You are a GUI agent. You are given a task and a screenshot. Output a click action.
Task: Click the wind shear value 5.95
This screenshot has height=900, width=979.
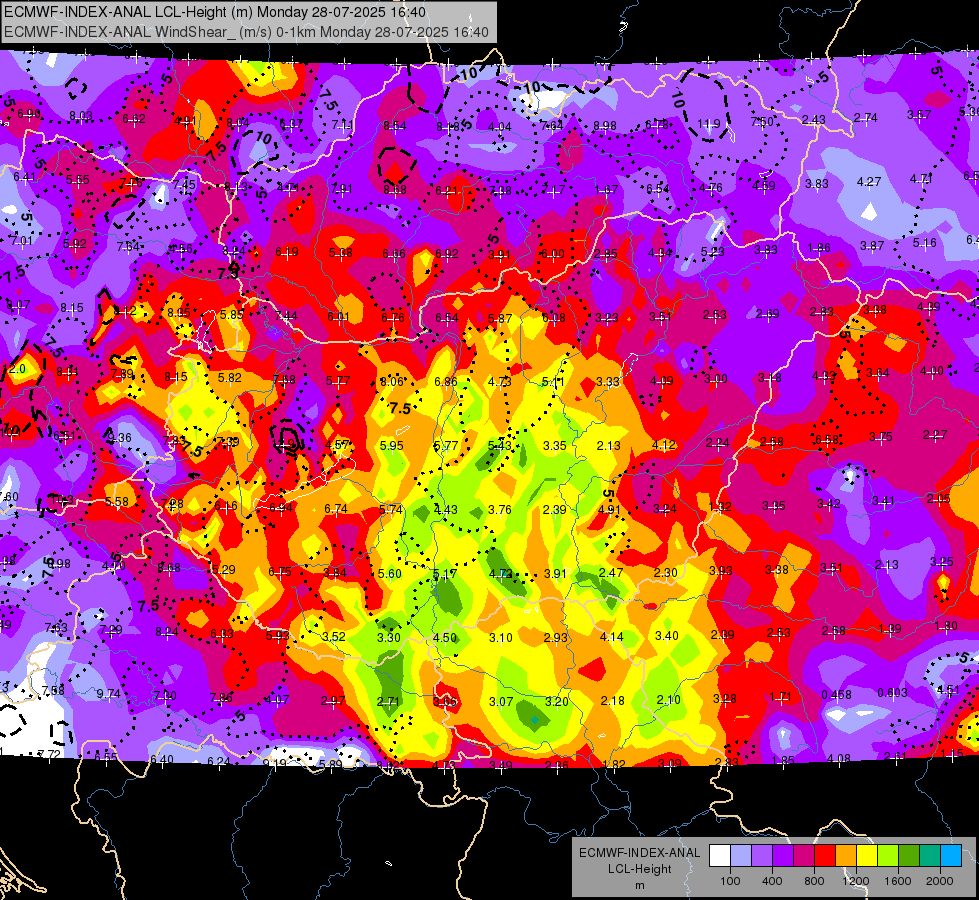click(391, 446)
